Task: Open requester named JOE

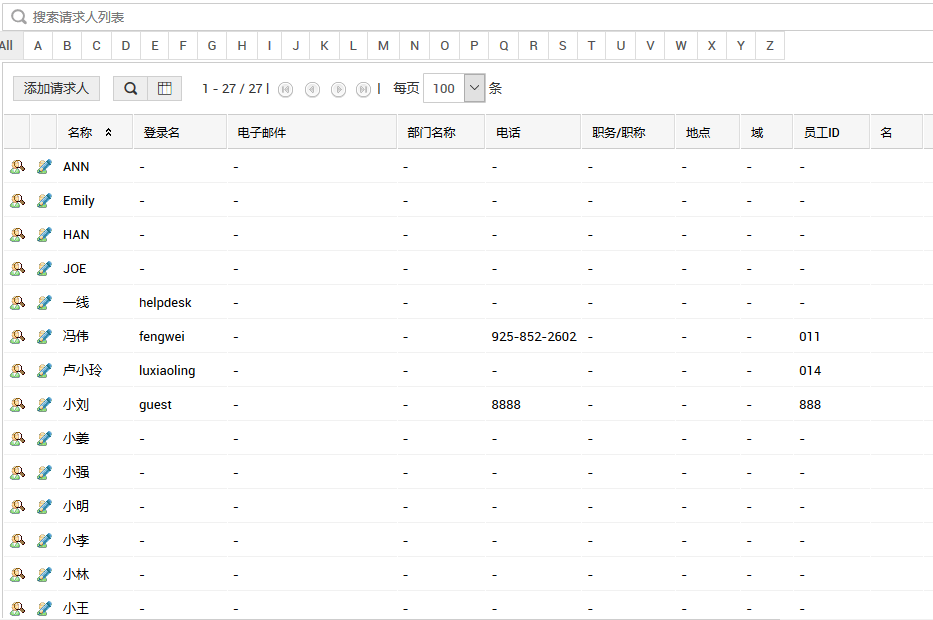Action: click(x=75, y=268)
